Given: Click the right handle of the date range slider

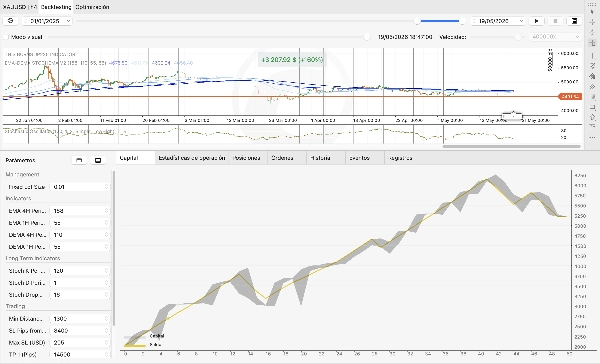Looking at the screenshot, I should [x=462, y=21].
